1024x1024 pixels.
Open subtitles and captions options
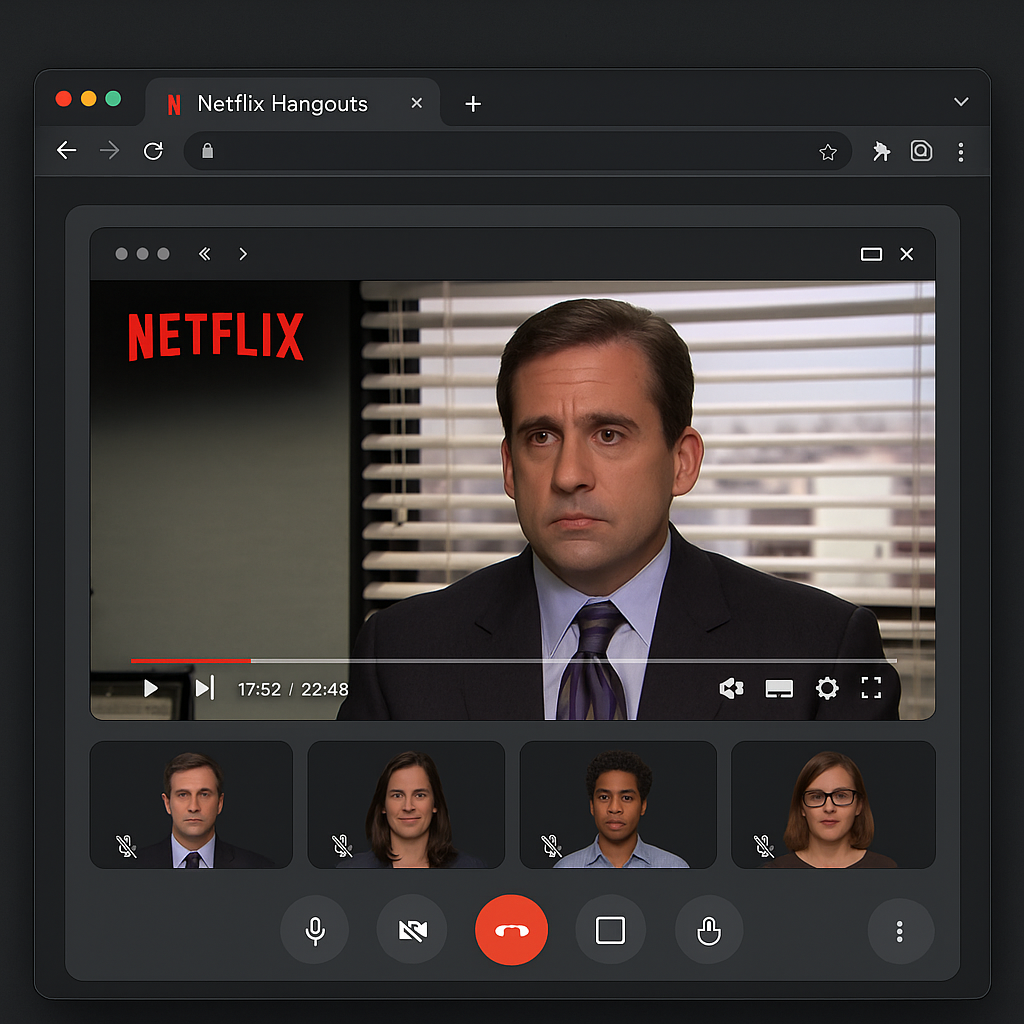pos(779,688)
